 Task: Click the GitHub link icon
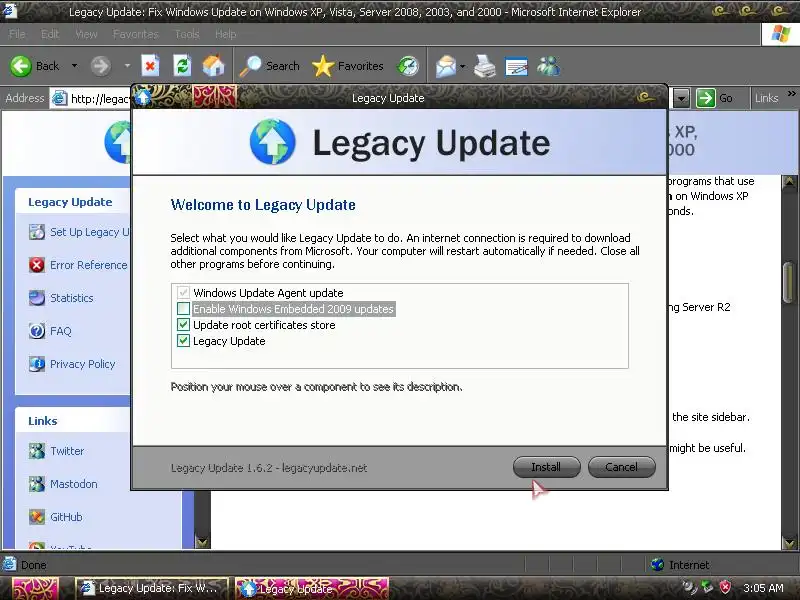click(37, 517)
